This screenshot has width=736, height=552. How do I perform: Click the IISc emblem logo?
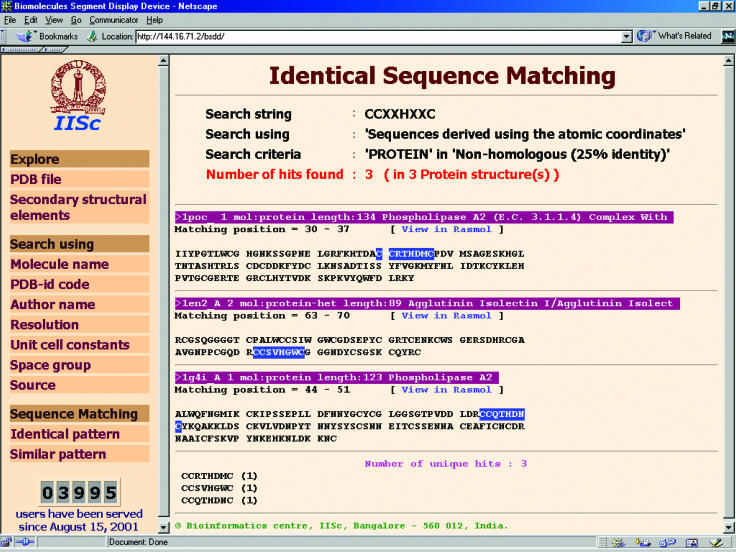pyautogui.click(x=78, y=87)
